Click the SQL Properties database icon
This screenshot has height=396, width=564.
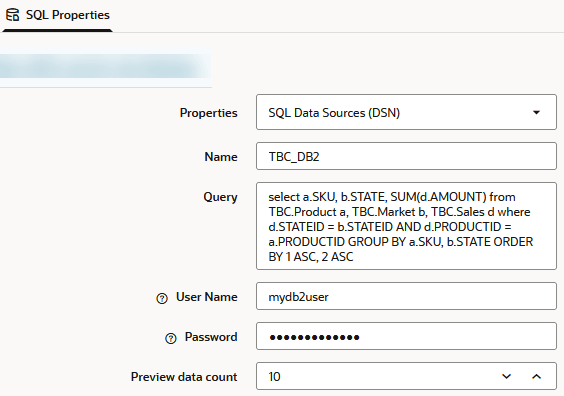pyautogui.click(x=13, y=15)
